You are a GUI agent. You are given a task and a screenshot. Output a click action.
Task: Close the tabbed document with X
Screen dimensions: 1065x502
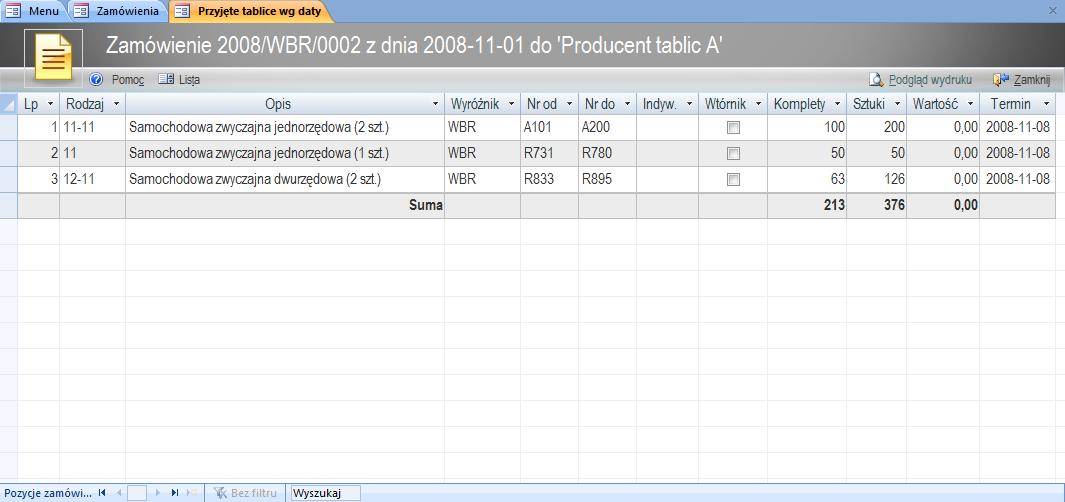1052,10
